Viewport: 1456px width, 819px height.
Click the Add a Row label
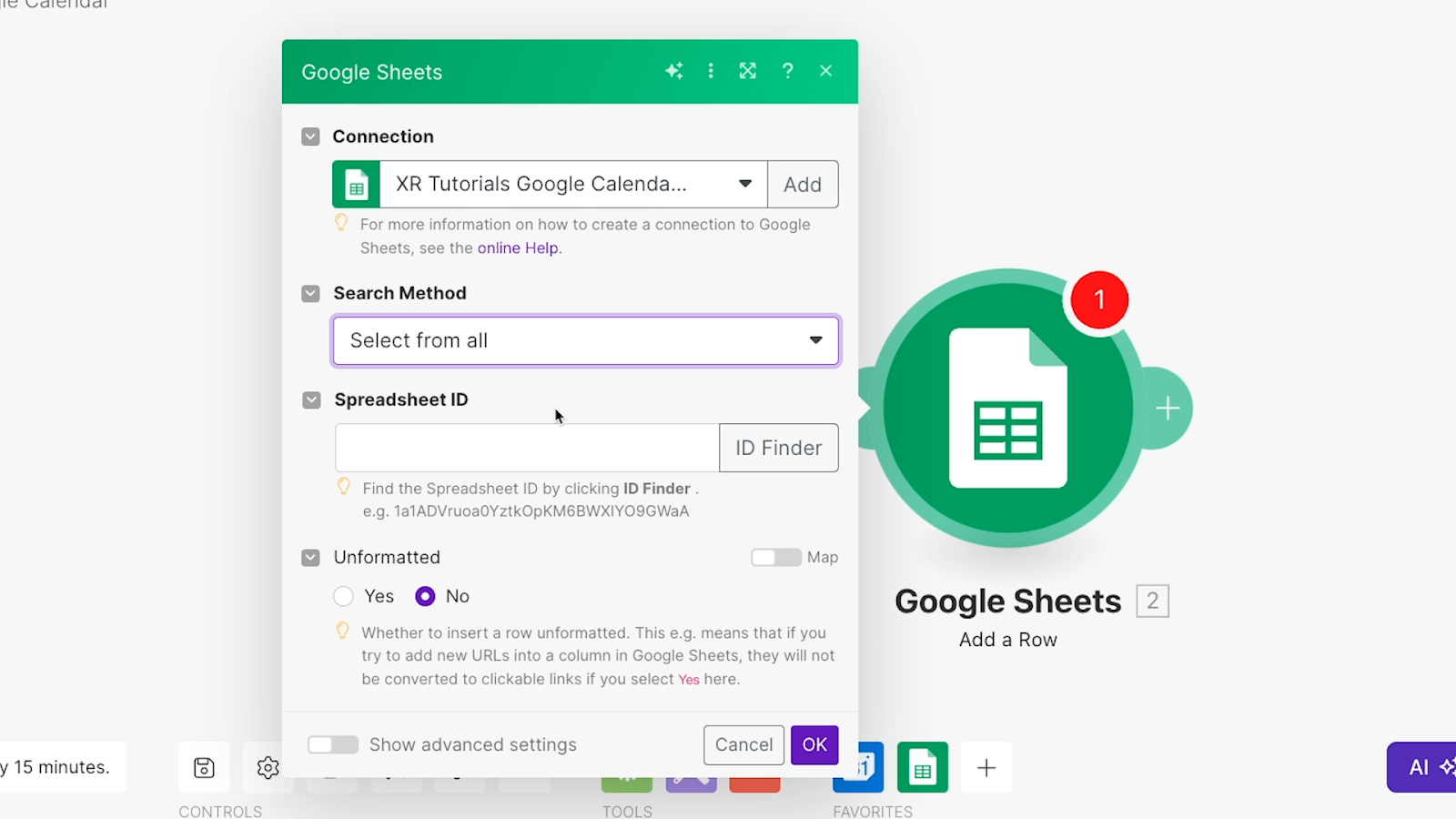point(1008,640)
